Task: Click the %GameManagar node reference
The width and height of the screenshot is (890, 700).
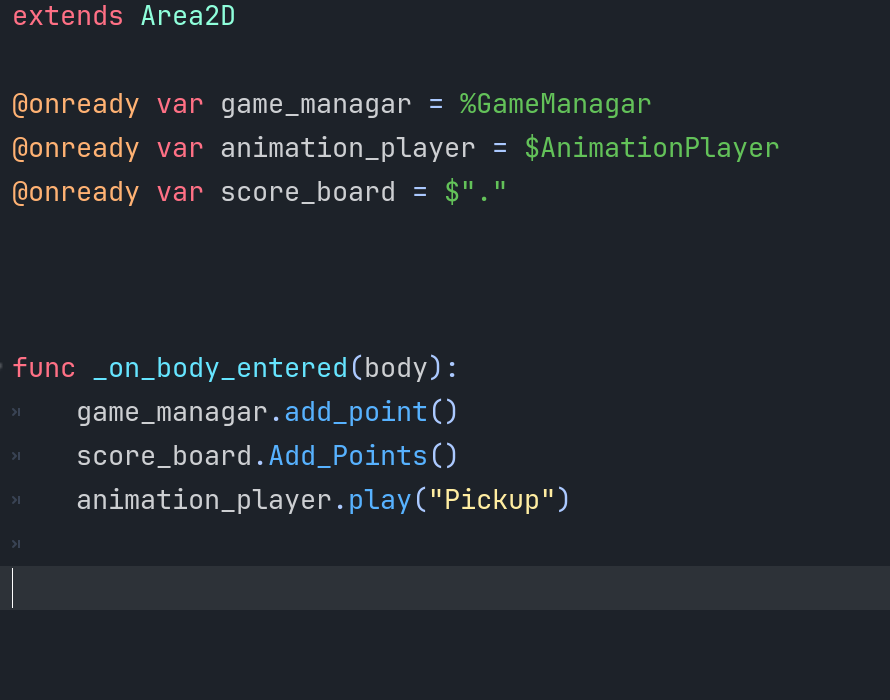Action: coord(555,104)
